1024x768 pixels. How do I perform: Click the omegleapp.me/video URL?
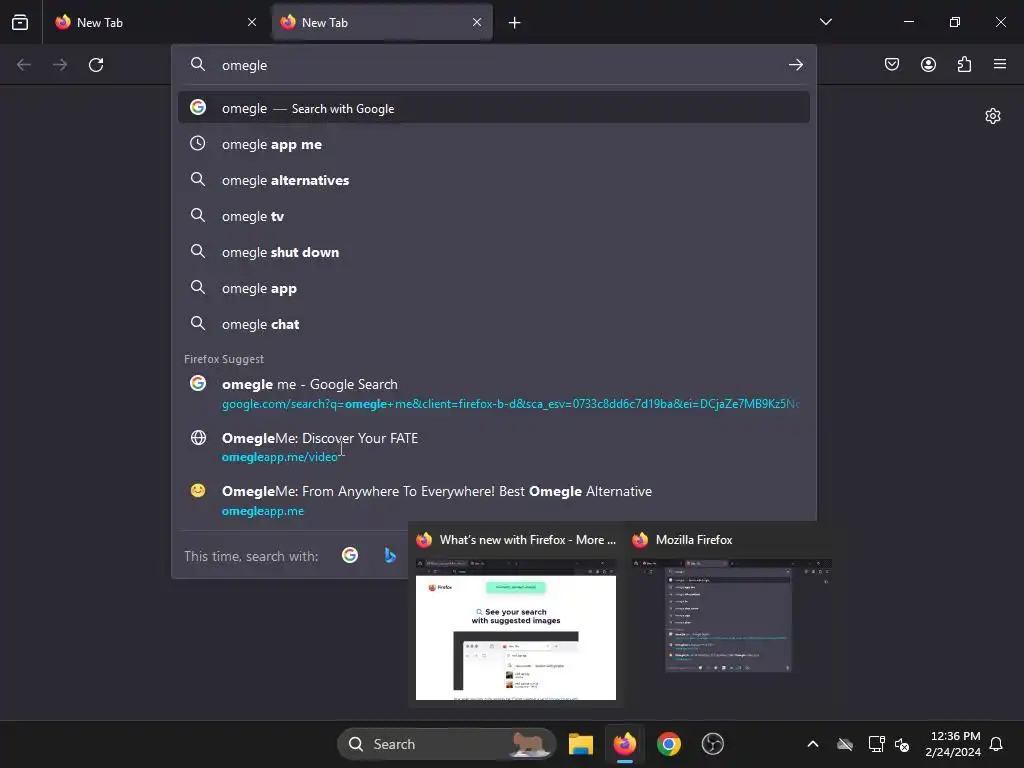coord(280,457)
